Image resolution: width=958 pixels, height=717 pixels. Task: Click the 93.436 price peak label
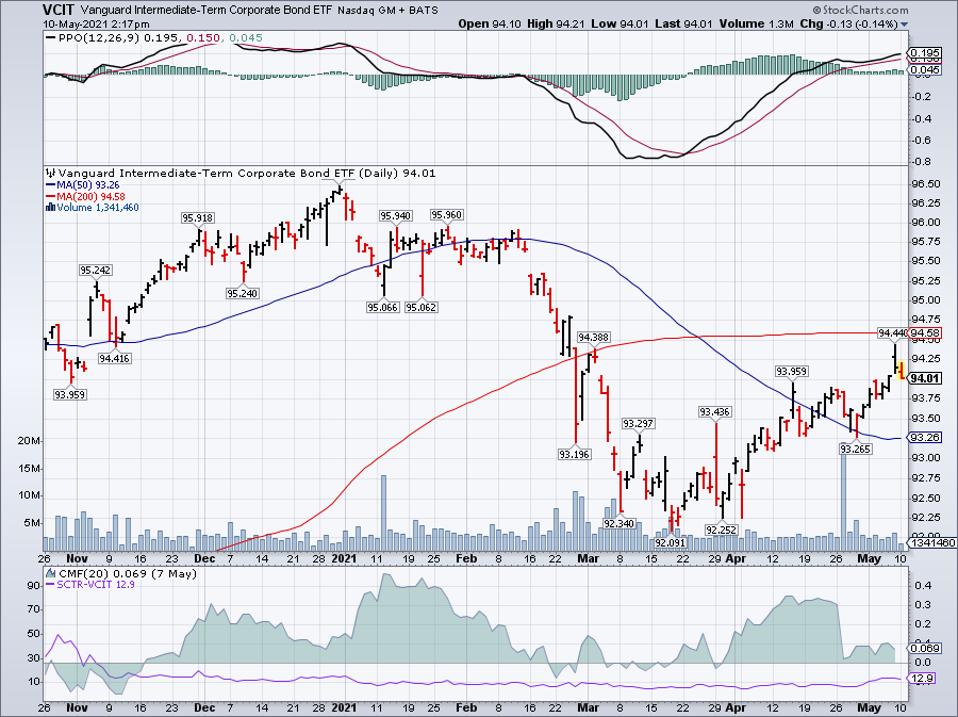click(x=714, y=412)
